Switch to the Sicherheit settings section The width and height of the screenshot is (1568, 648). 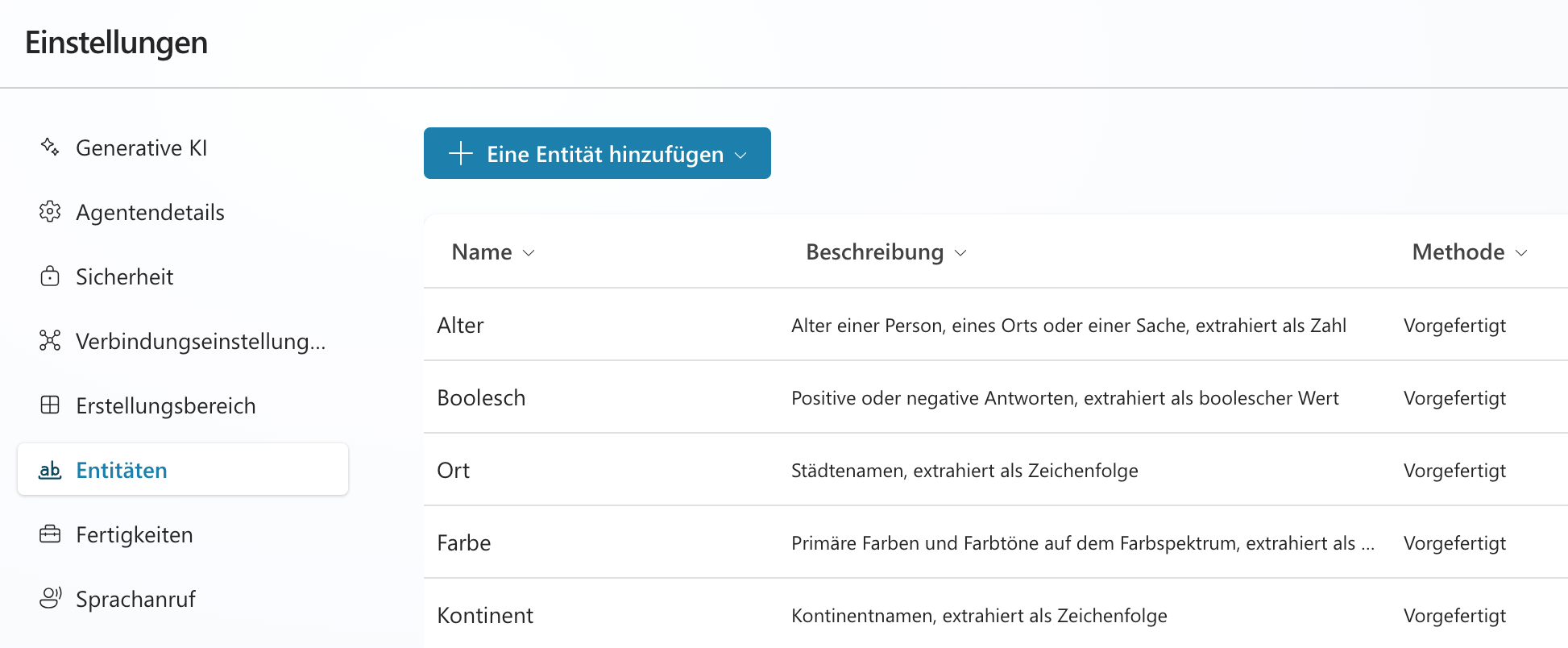125,276
